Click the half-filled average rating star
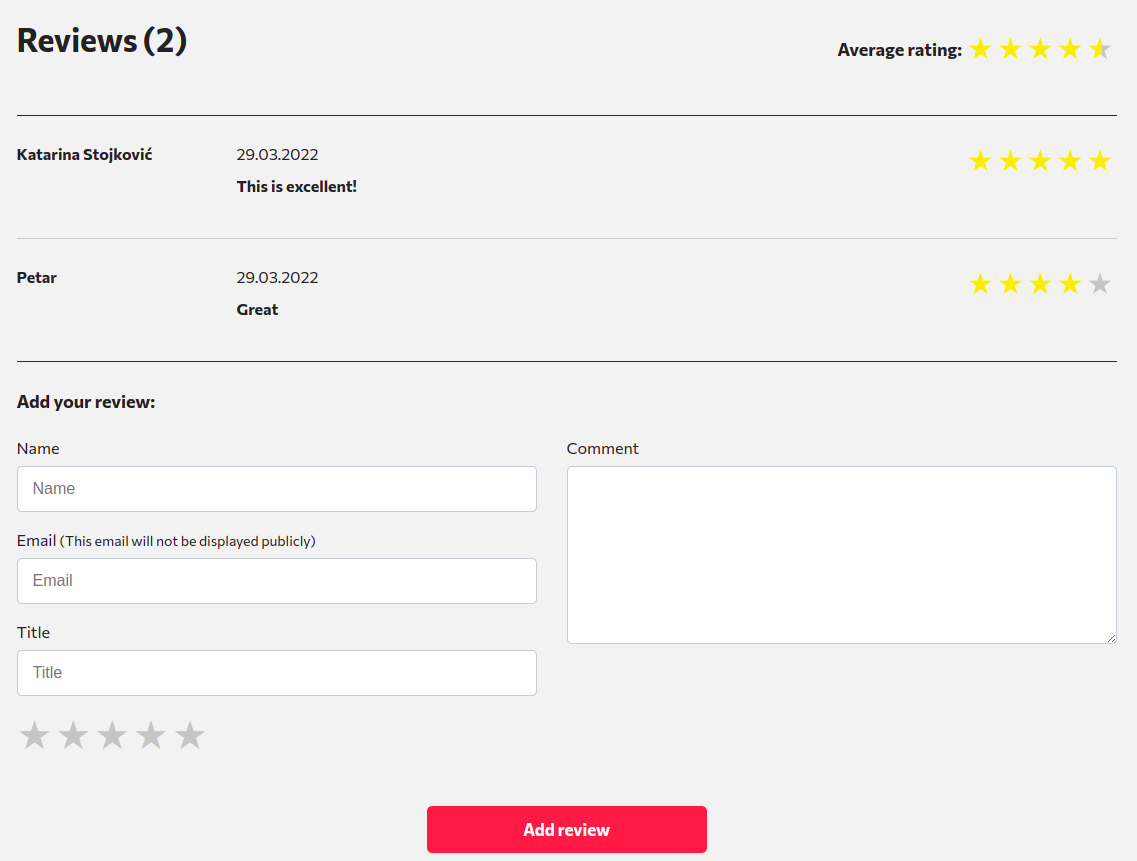The width and height of the screenshot is (1137, 861). pyautogui.click(x=1100, y=49)
